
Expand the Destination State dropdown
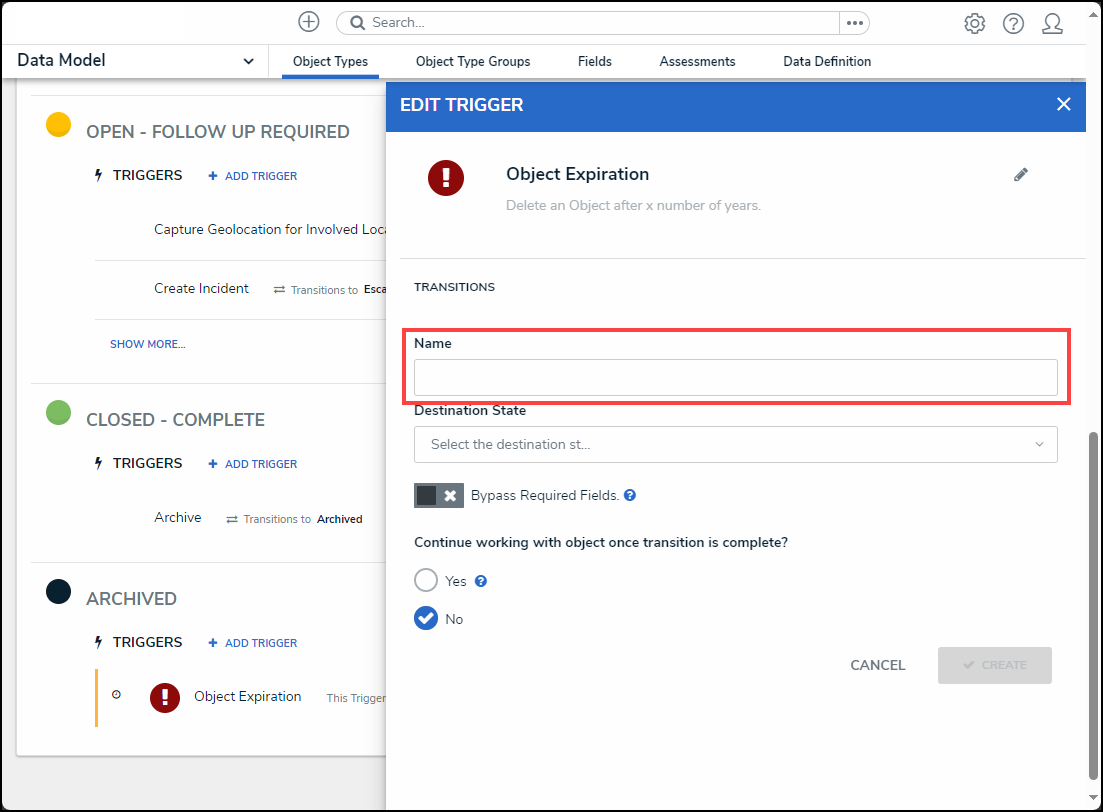[x=735, y=444]
